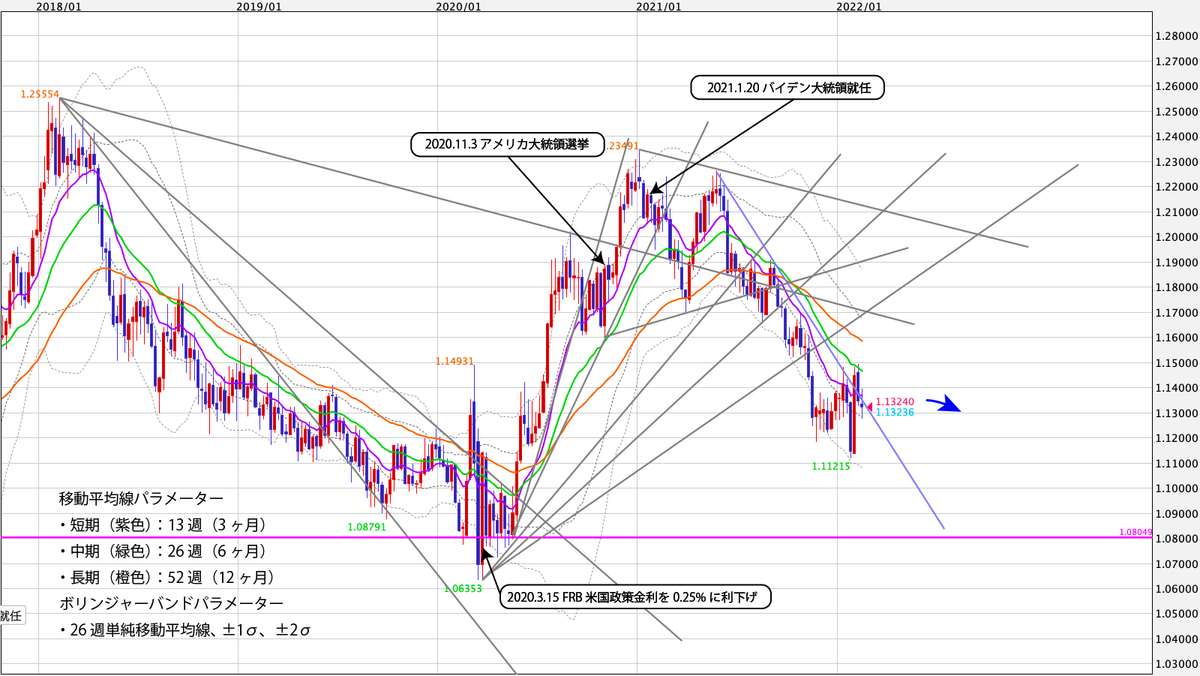Click the 1.23491 peak price annotation
This screenshot has height=676, width=1200.
[620, 145]
